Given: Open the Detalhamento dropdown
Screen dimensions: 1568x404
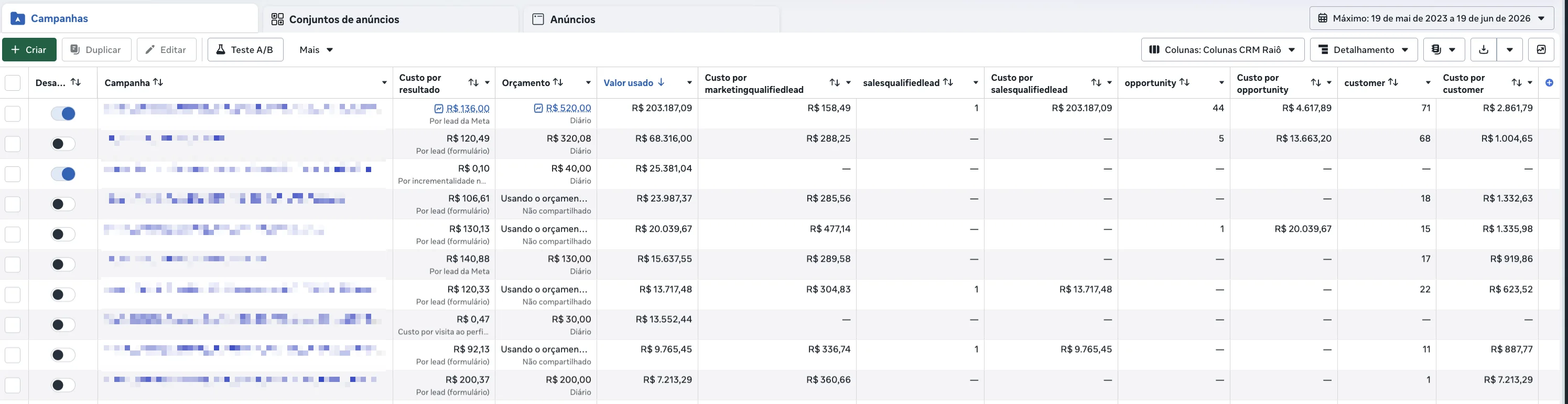Looking at the screenshot, I should [x=1364, y=49].
